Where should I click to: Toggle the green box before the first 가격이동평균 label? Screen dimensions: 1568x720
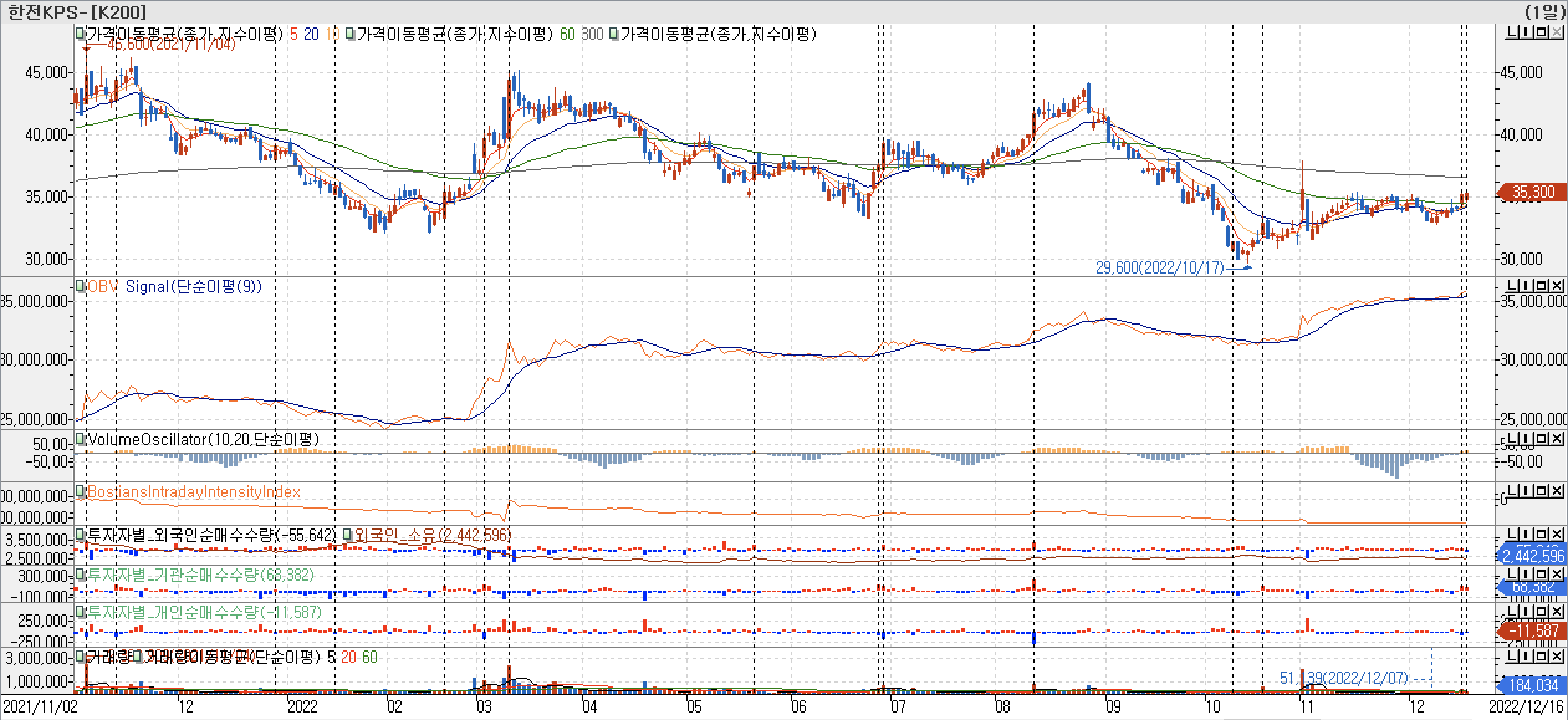tap(80, 34)
